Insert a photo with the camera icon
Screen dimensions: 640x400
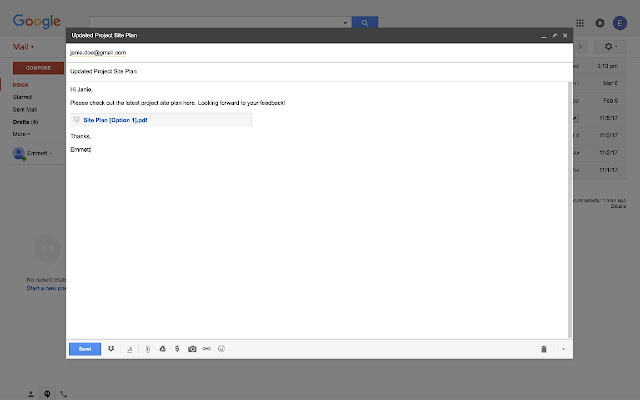point(192,349)
